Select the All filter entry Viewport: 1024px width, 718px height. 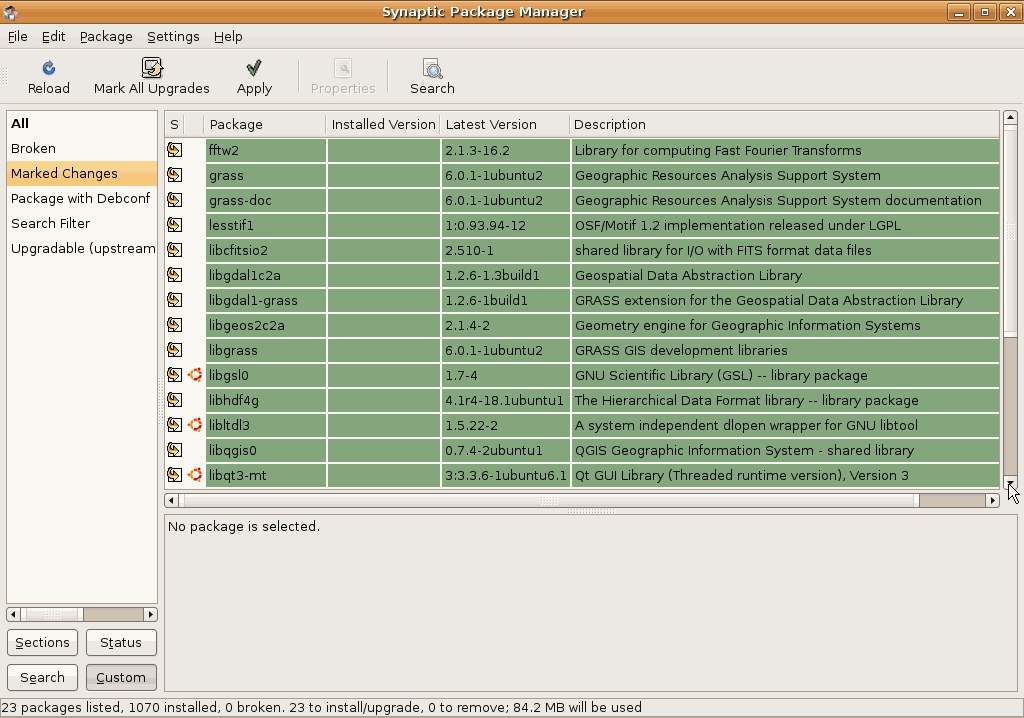[x=82, y=123]
